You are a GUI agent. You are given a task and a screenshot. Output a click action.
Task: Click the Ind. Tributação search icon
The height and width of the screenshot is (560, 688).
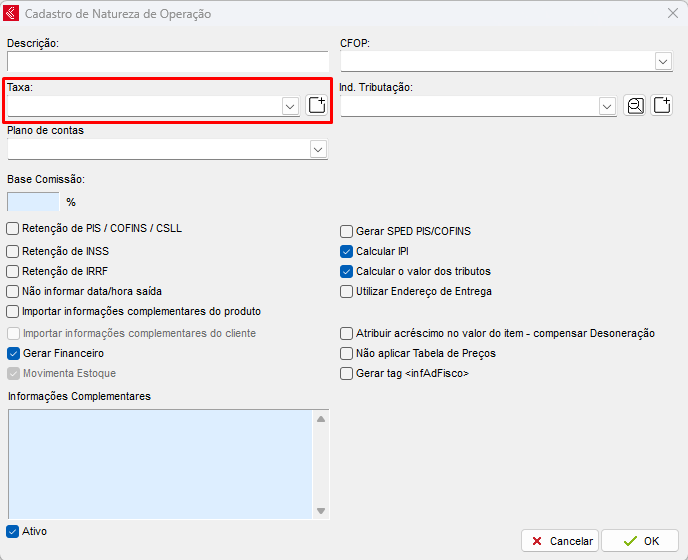click(634, 106)
